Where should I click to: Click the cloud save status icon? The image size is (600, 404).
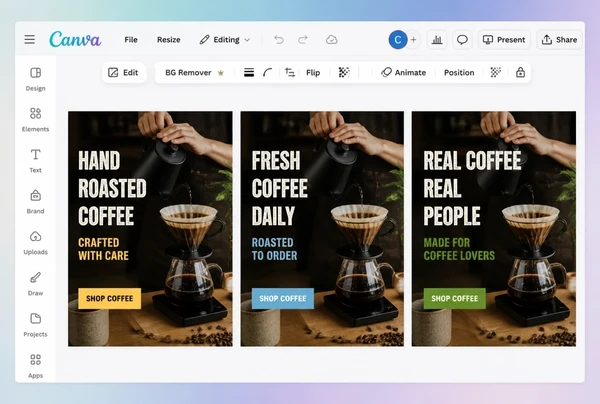point(331,39)
